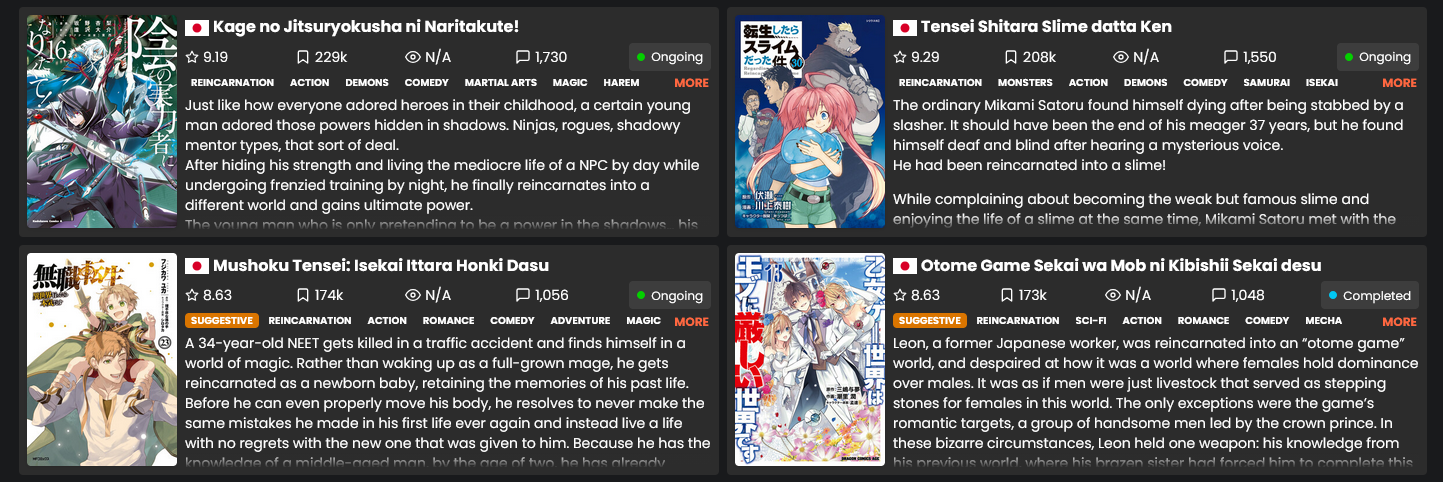Open the Mushoku Tensei cover thumbnail
1443x482 pixels.
[x=102, y=359]
